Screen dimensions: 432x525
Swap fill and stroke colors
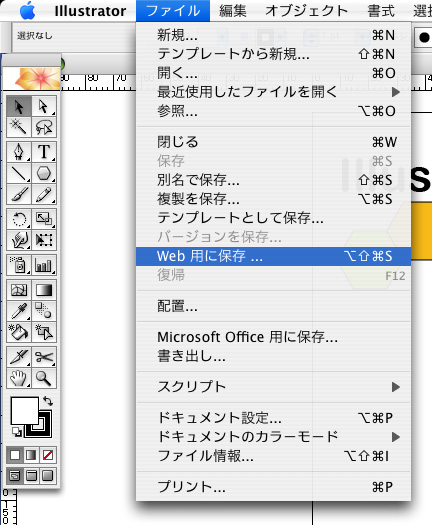[48, 401]
